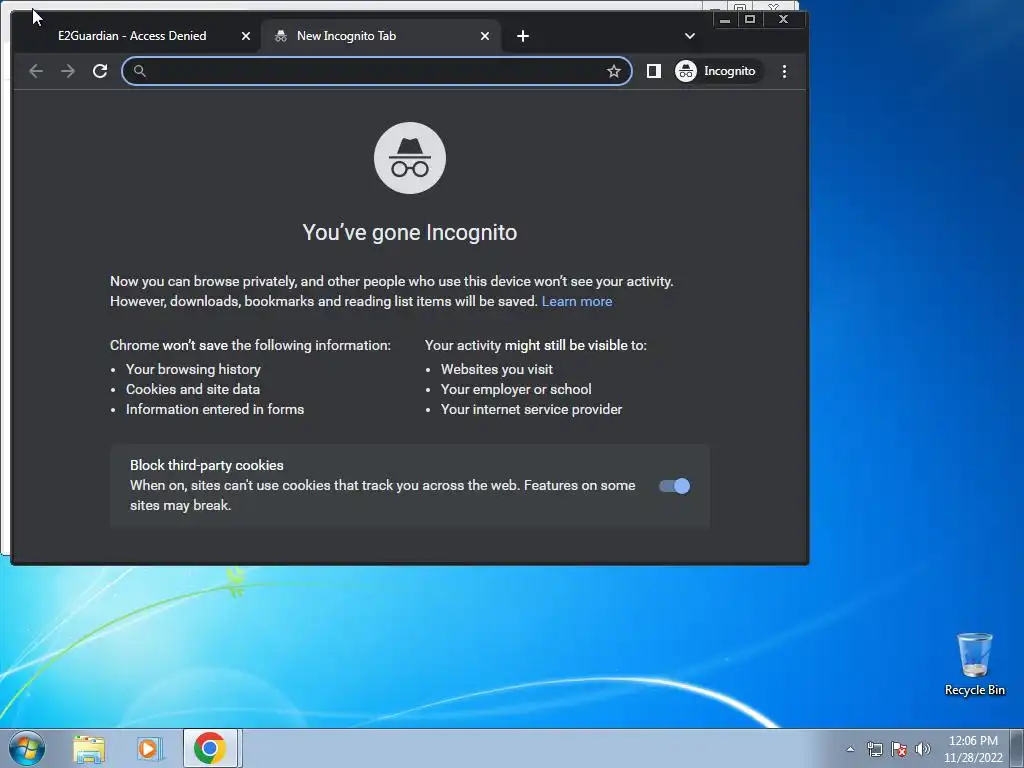The image size is (1024, 768).
Task: Click the 'Block third-party cookies' title
Action: (x=206, y=465)
